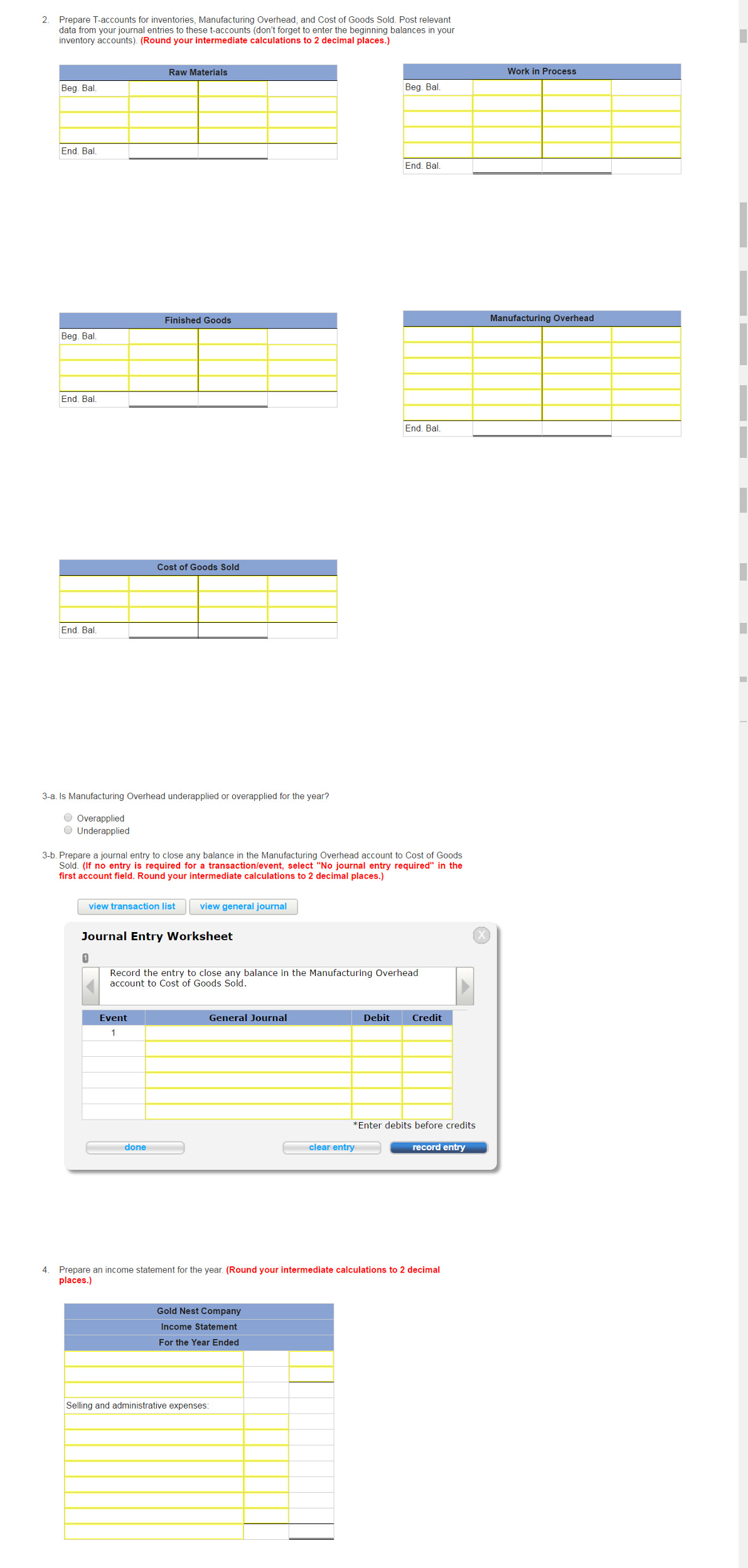Click Finished Goods End. Bal. debit field
This screenshot has height=1568, width=748.
coord(163,399)
